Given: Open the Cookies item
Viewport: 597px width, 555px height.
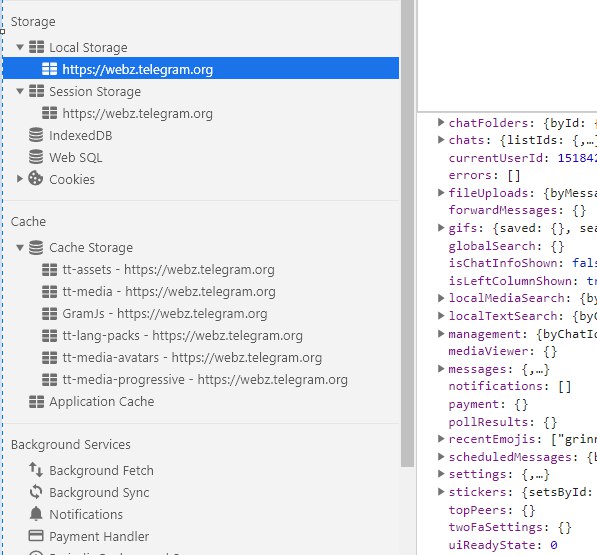Looking at the screenshot, I should pos(72,179).
